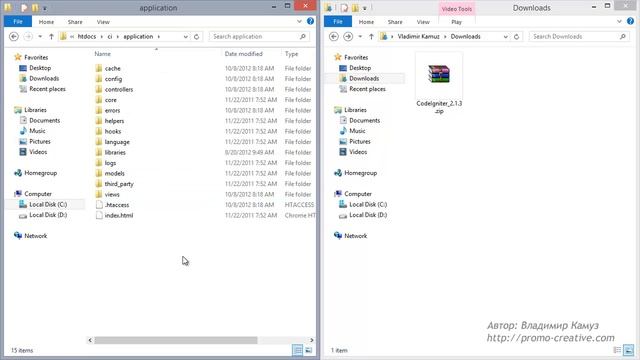
Task: Navigate to ci in address bar
Action: coord(110,37)
